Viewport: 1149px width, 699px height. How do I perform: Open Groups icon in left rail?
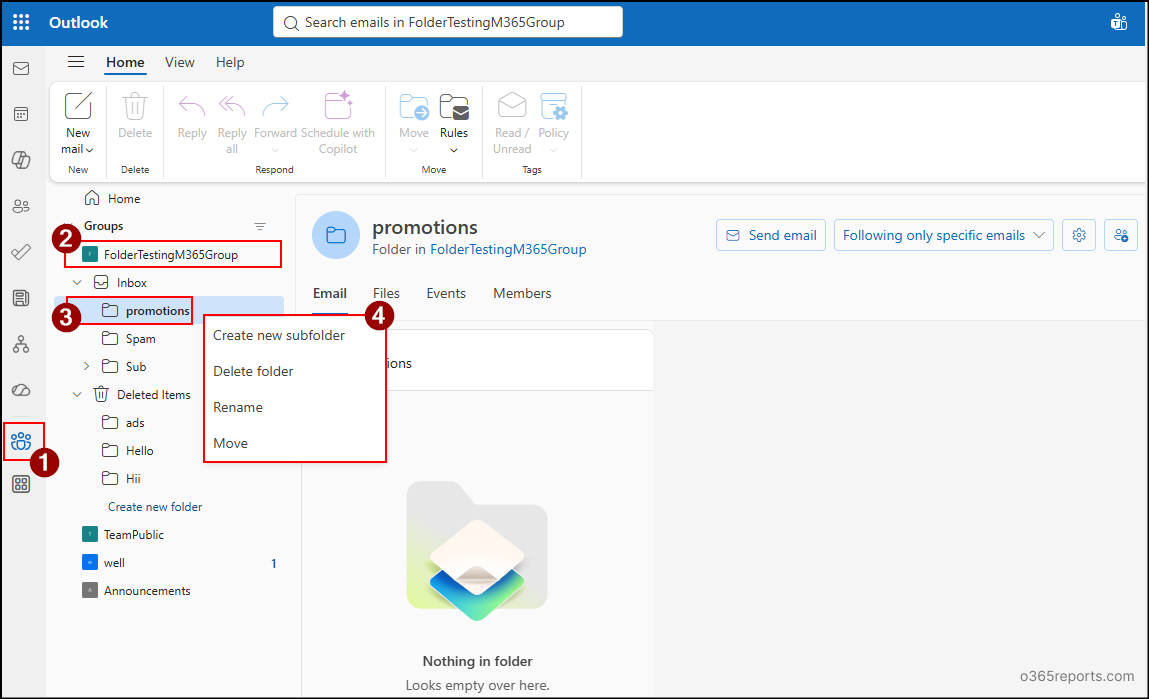coord(21,441)
